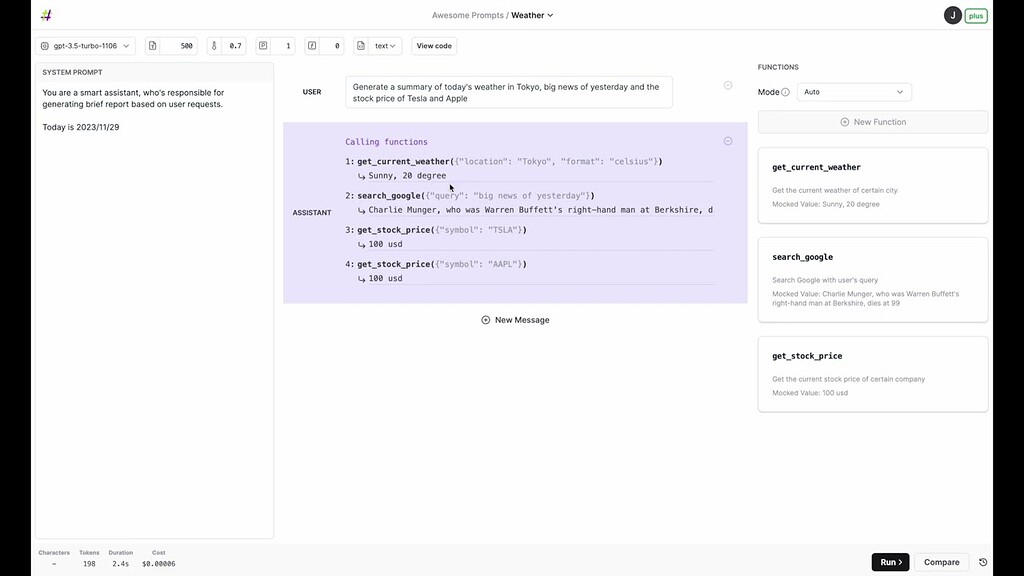Toggle the plus badge next to the avatar
Image resolution: width=1024 pixels, height=576 pixels.
coord(975,15)
